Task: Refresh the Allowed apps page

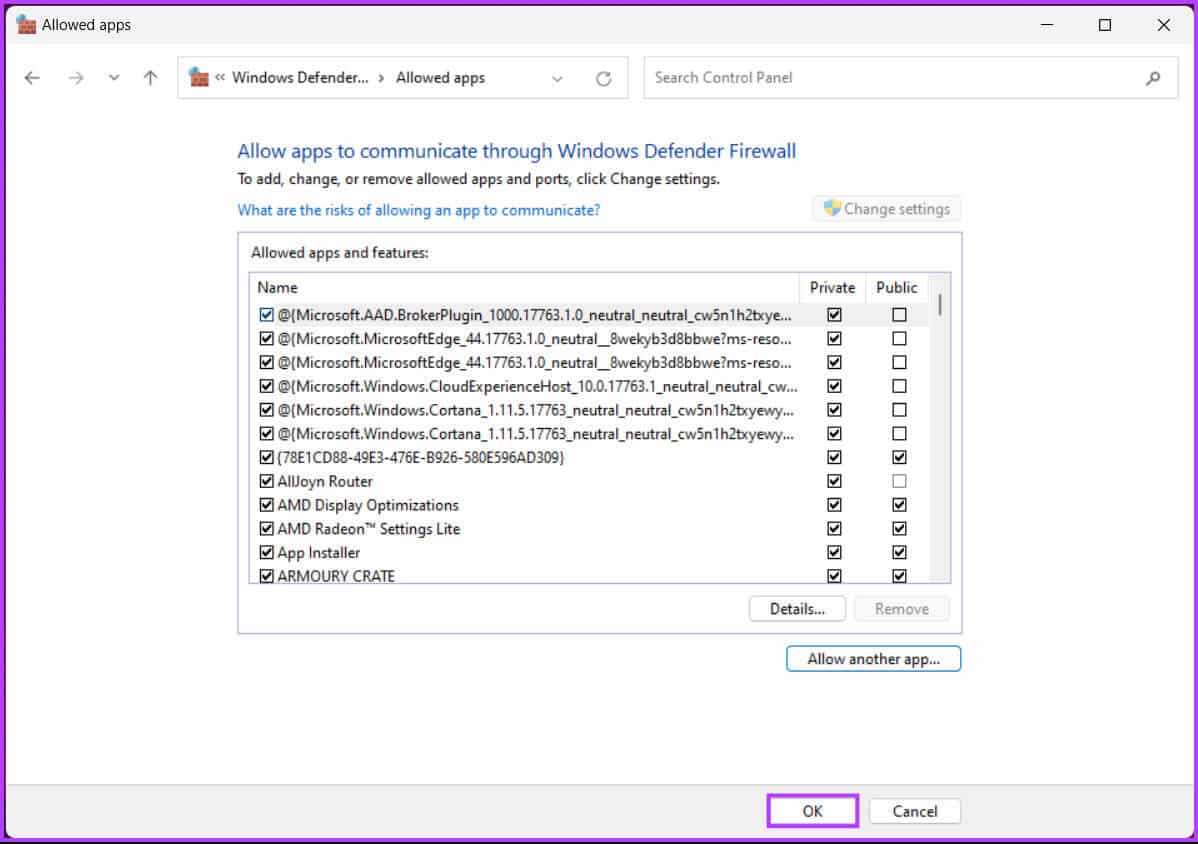Action: coord(604,79)
